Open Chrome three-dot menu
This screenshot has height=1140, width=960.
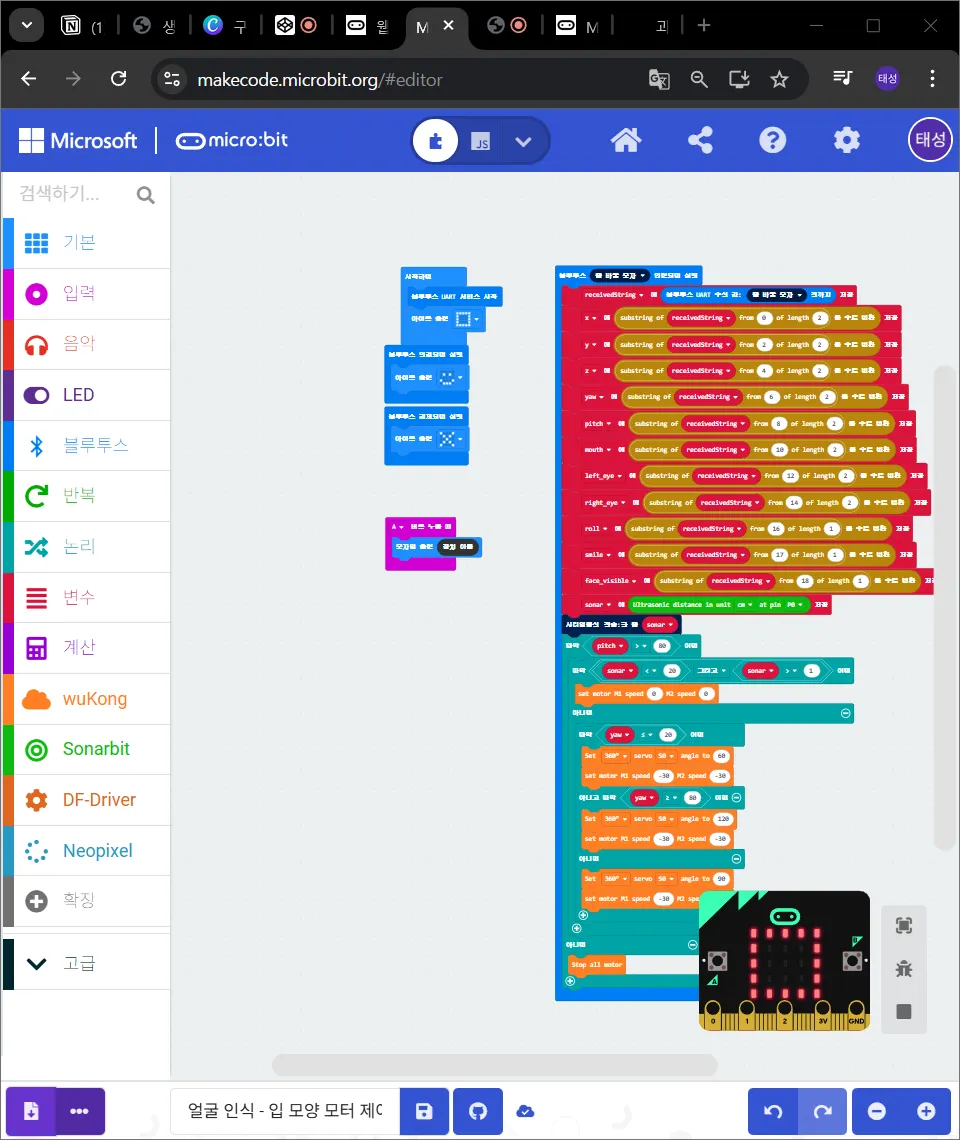(932, 79)
